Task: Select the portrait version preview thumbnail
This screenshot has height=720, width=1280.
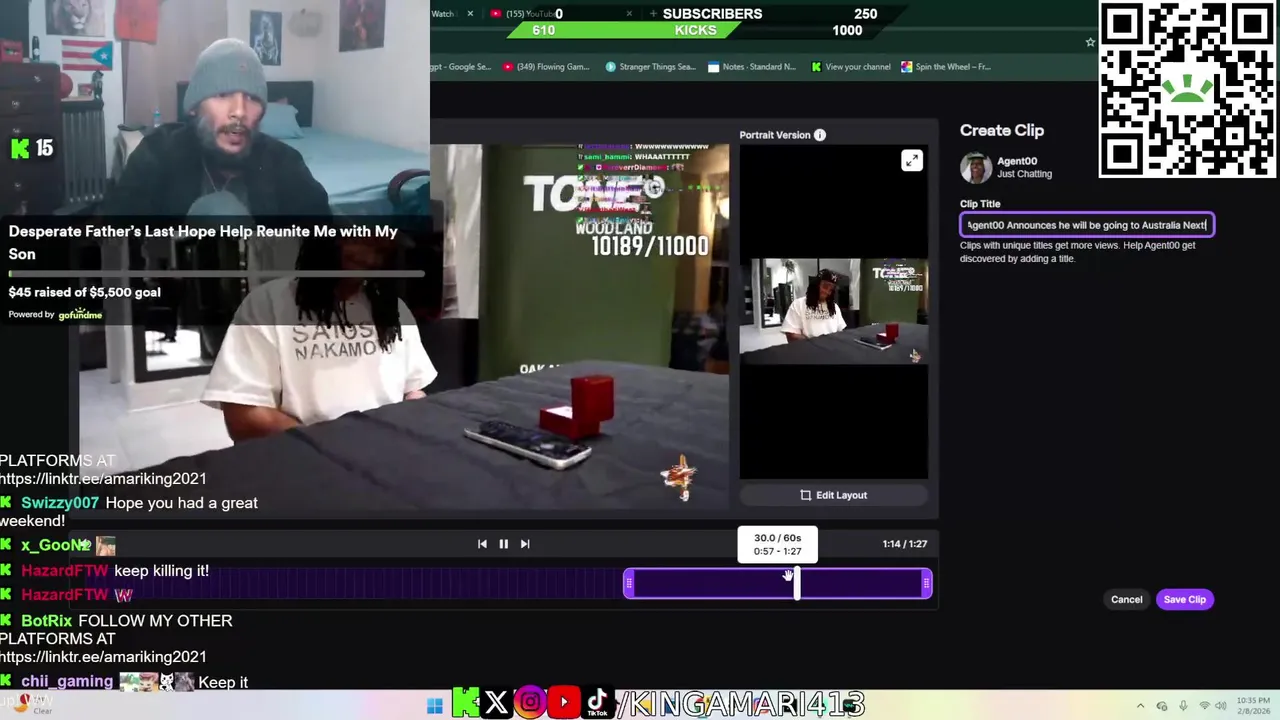Action: pyautogui.click(x=833, y=311)
